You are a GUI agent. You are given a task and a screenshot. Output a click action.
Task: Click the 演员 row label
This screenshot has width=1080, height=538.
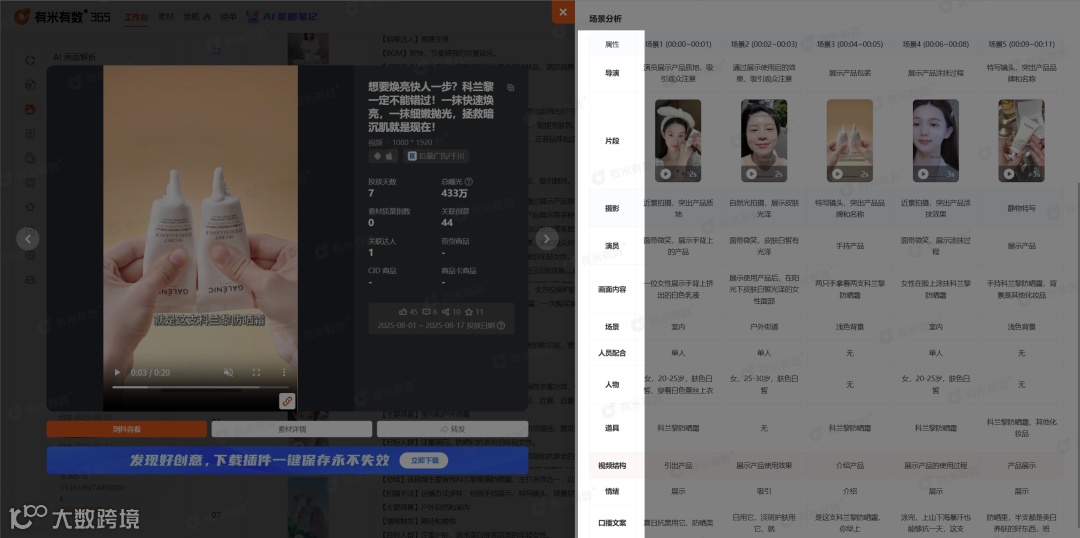click(612, 246)
